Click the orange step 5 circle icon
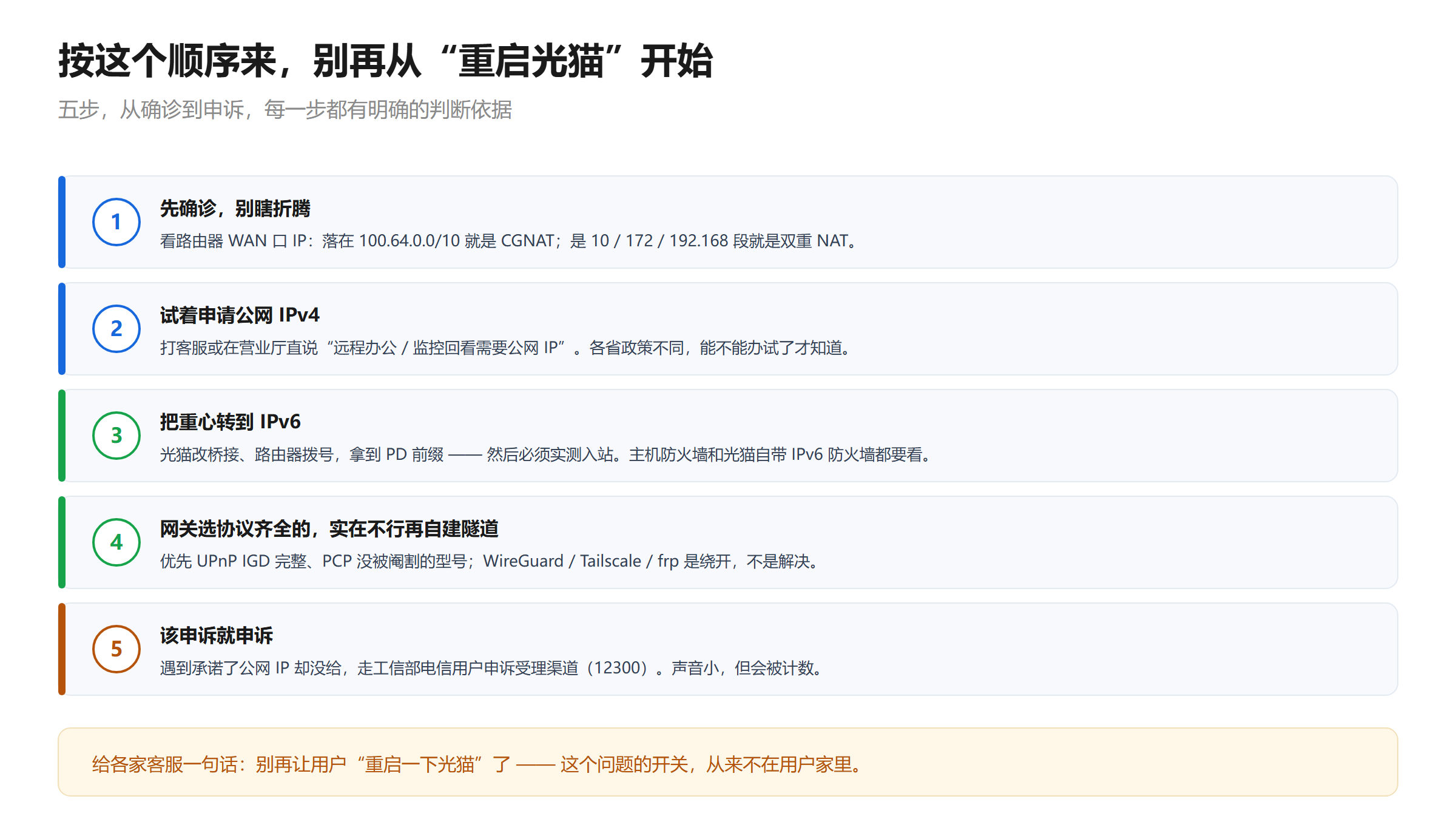 click(x=116, y=649)
